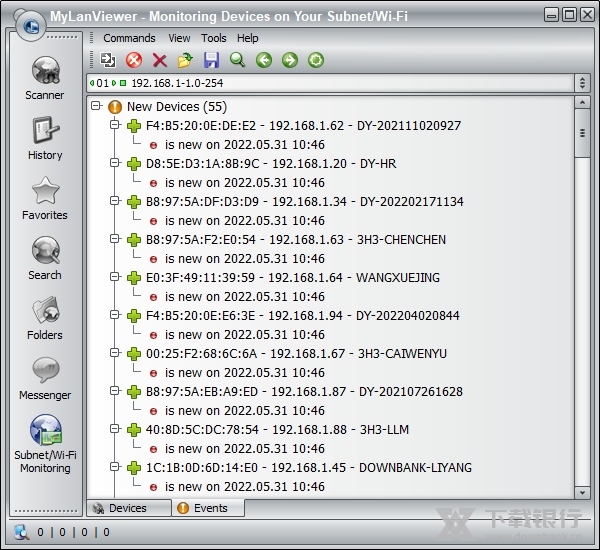Switch to the Events tab
Image resolution: width=600 pixels, height=550 pixels.
[x=210, y=508]
